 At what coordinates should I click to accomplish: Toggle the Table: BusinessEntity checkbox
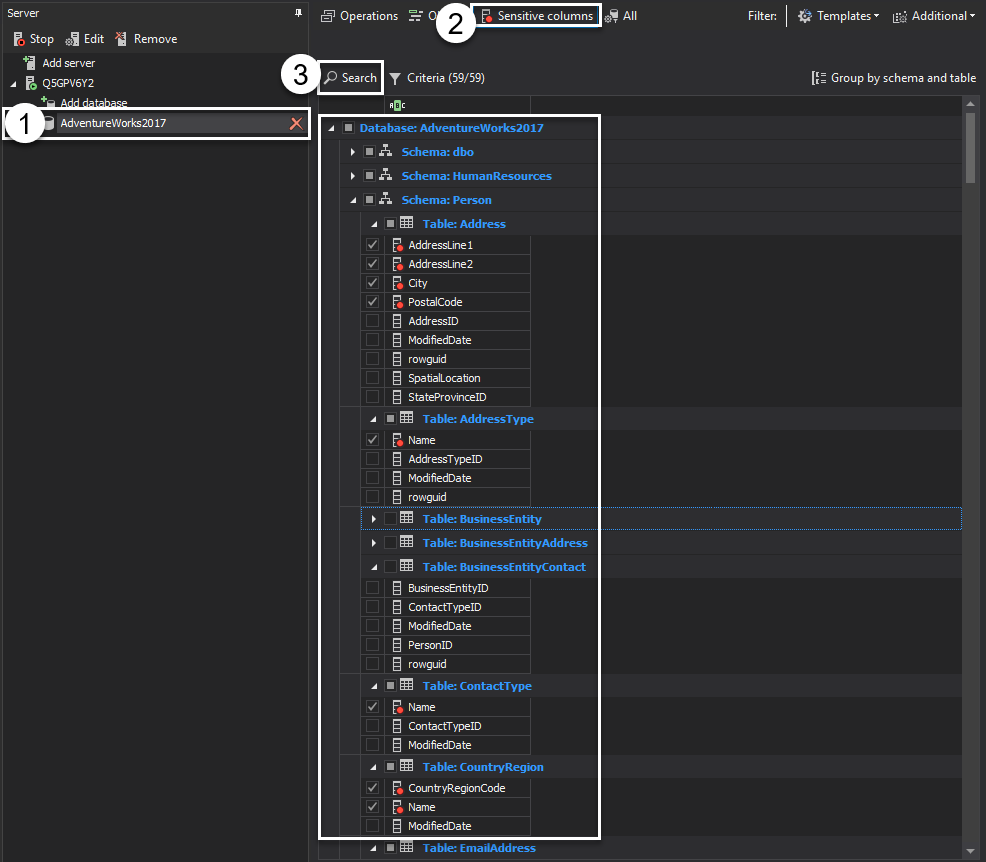point(391,519)
